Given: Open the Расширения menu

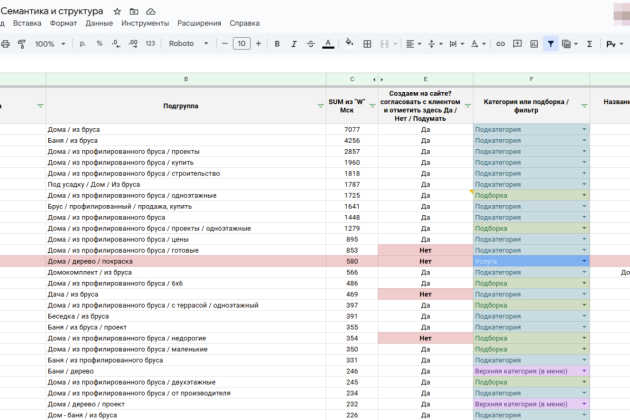Looking at the screenshot, I should click(199, 22).
